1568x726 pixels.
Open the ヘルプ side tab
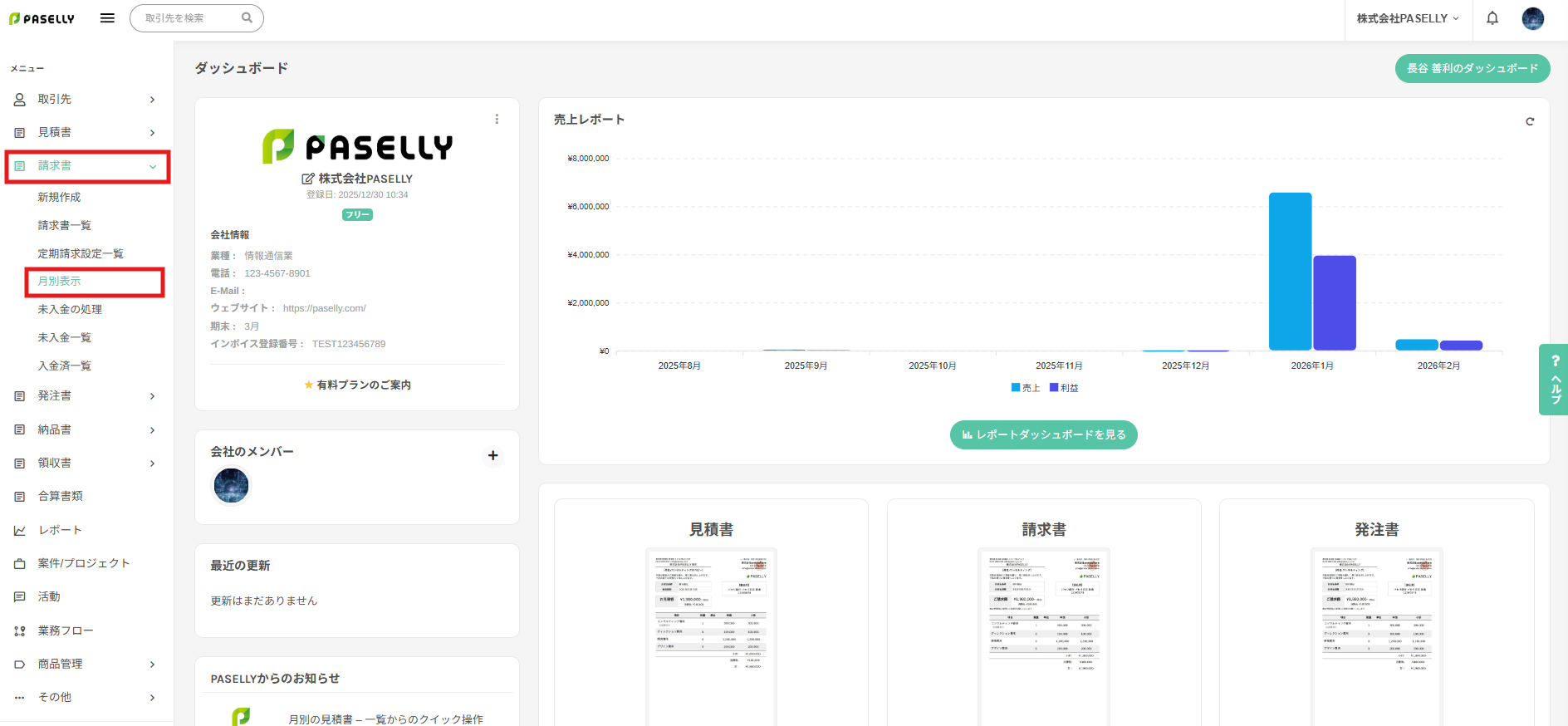coord(1554,380)
